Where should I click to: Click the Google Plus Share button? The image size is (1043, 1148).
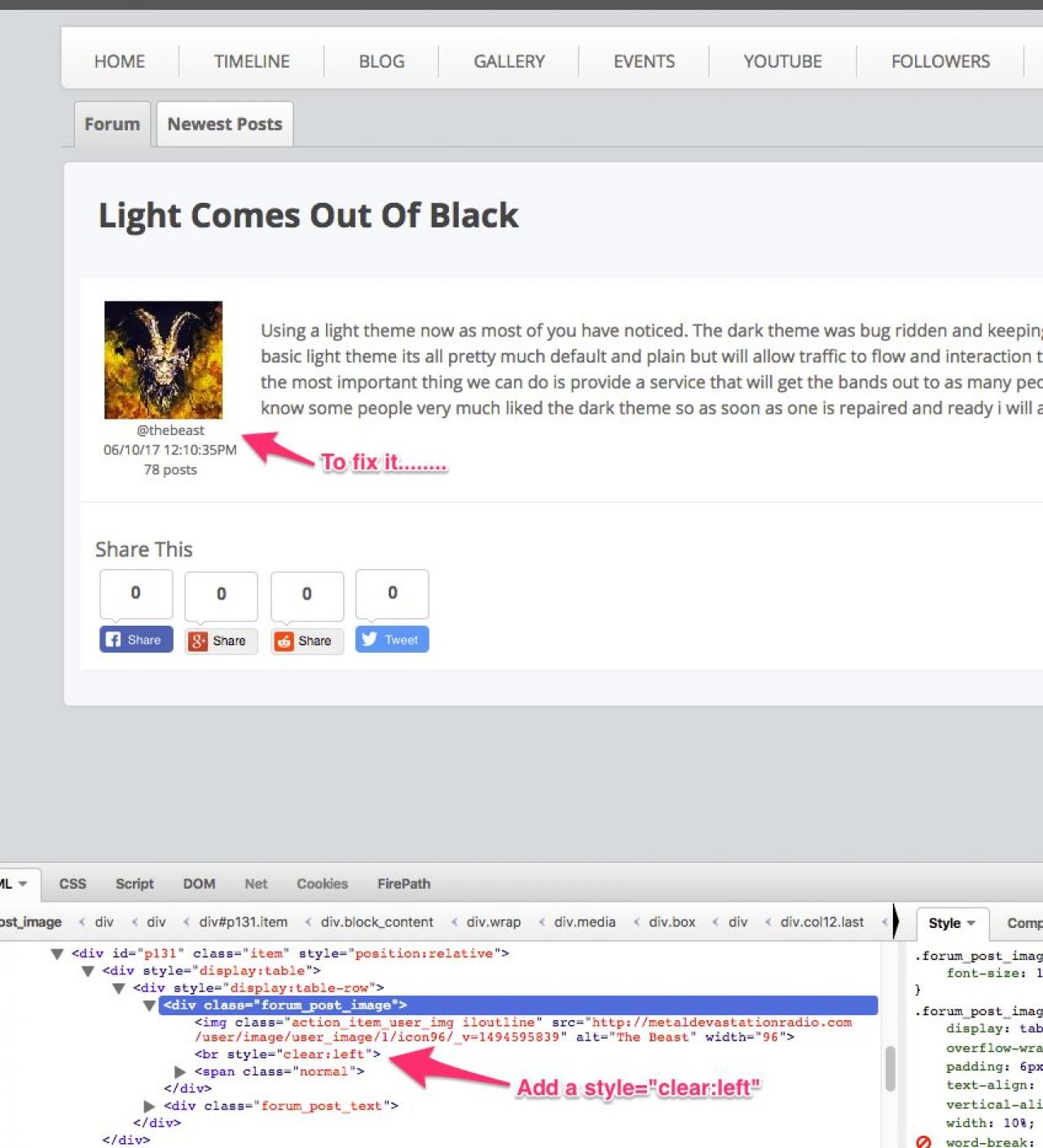[x=221, y=640]
